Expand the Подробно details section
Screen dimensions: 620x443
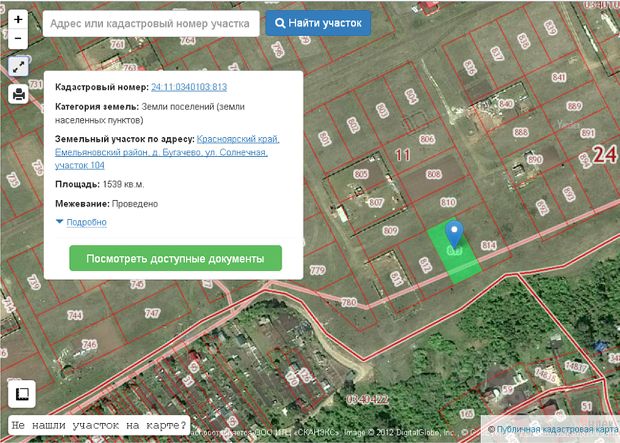click(x=81, y=222)
